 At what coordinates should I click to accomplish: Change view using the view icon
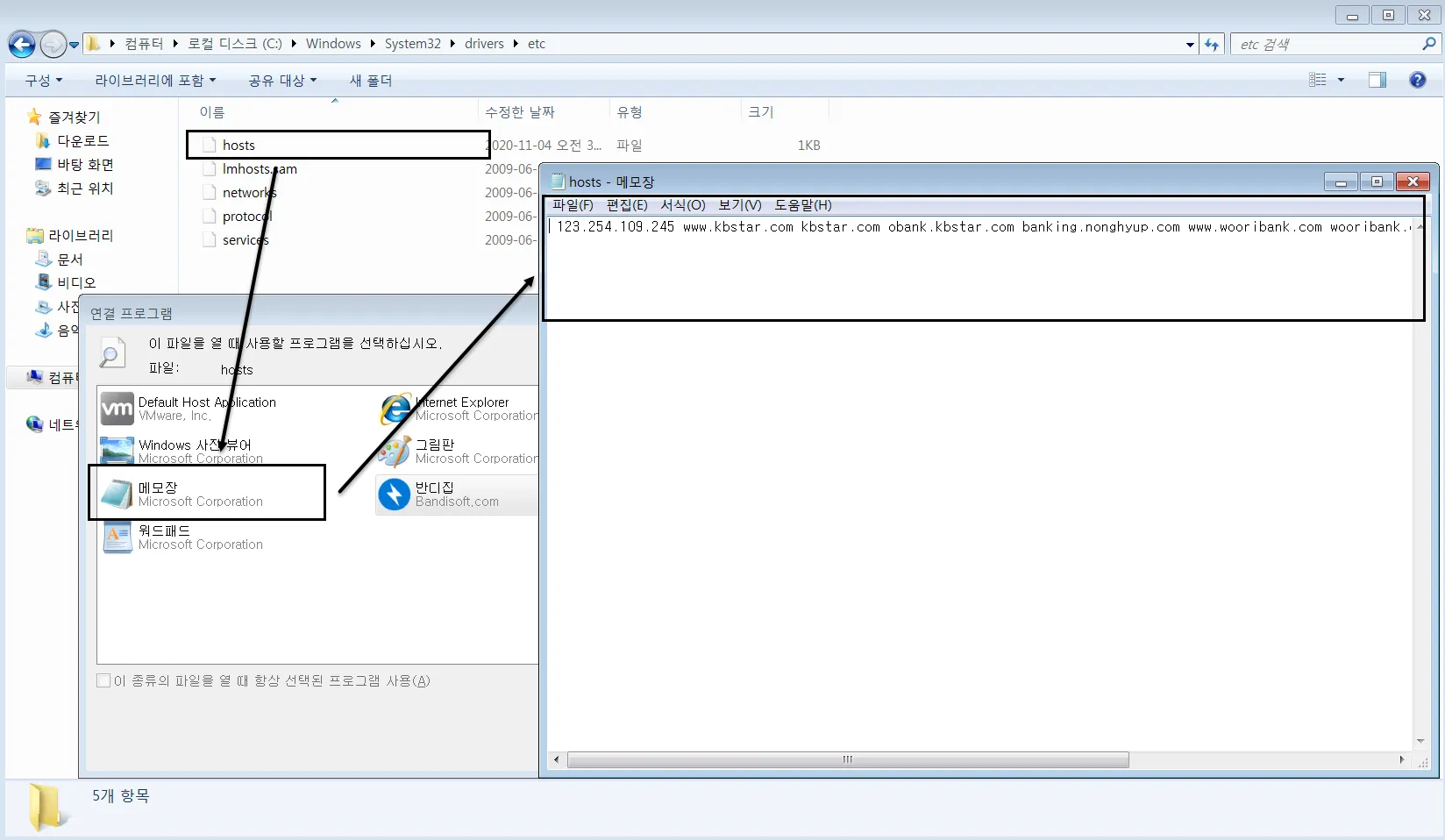[1317, 80]
